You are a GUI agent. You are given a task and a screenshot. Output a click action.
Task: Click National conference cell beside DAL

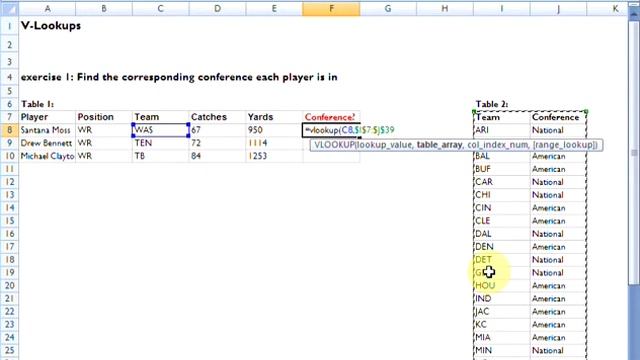(558, 234)
